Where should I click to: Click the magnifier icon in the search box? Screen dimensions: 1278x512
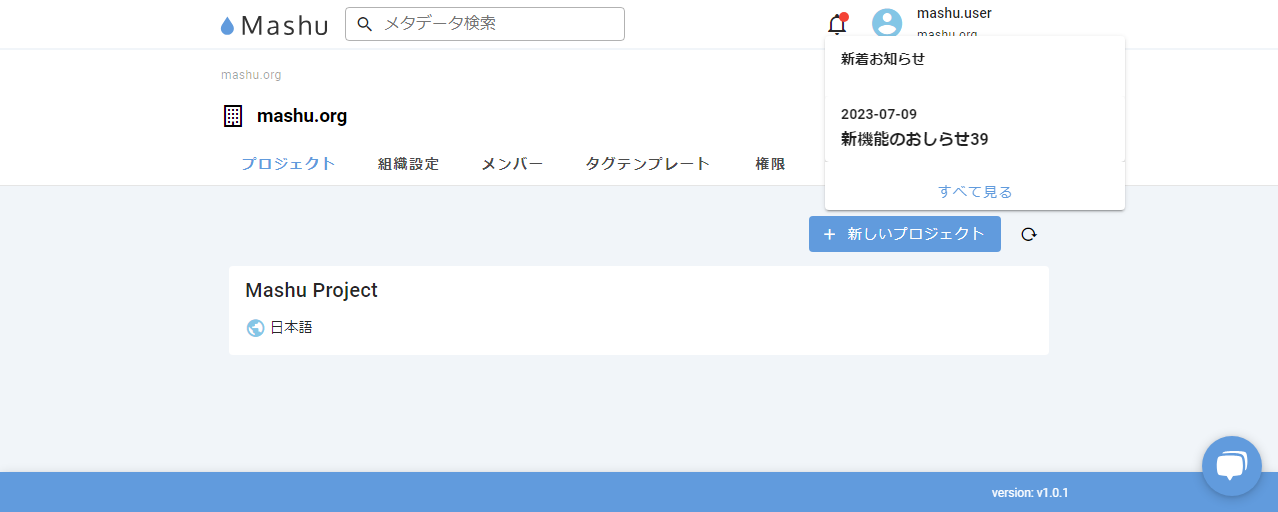click(365, 24)
